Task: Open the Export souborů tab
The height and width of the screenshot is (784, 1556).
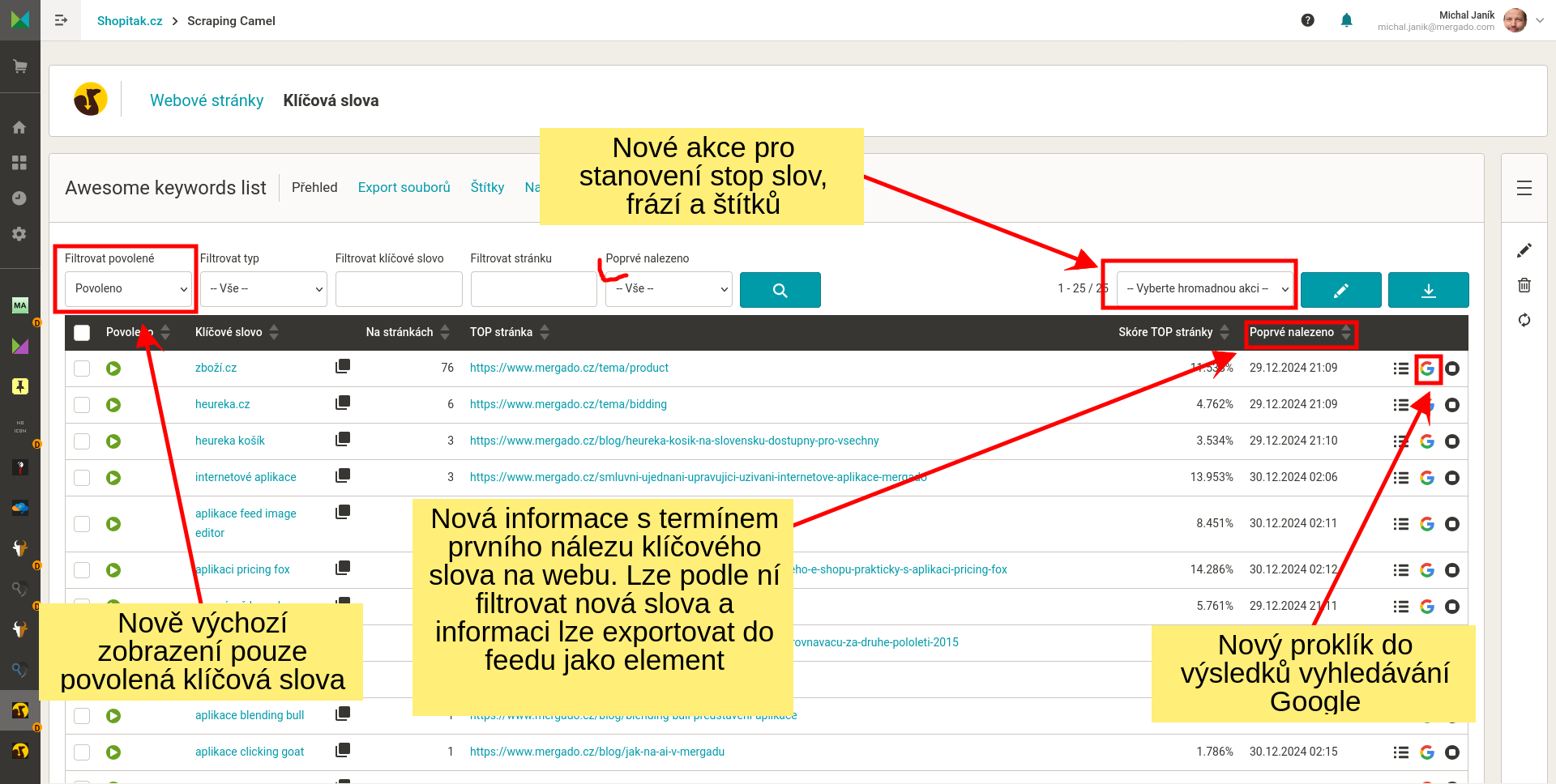Action: (x=404, y=187)
